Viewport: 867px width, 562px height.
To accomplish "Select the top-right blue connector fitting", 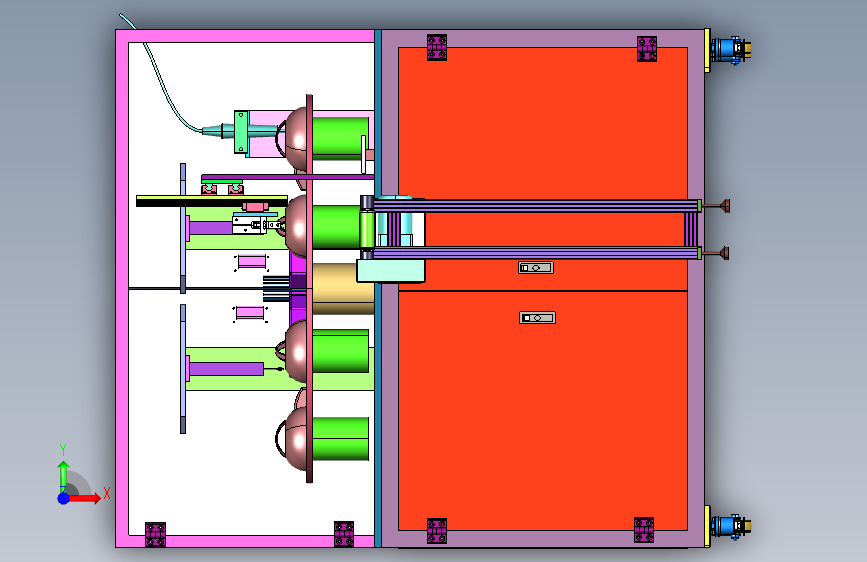I will tap(730, 50).
